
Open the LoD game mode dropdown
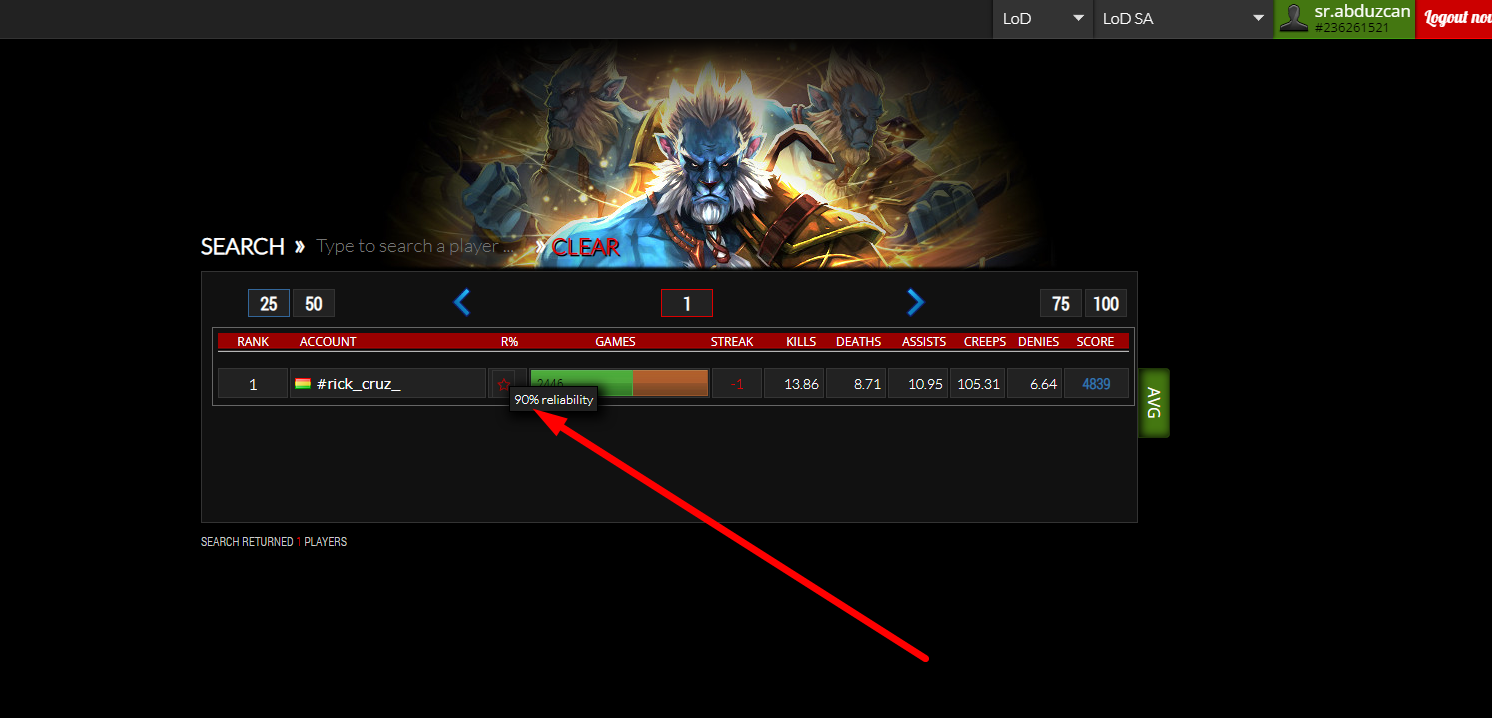[1042, 19]
